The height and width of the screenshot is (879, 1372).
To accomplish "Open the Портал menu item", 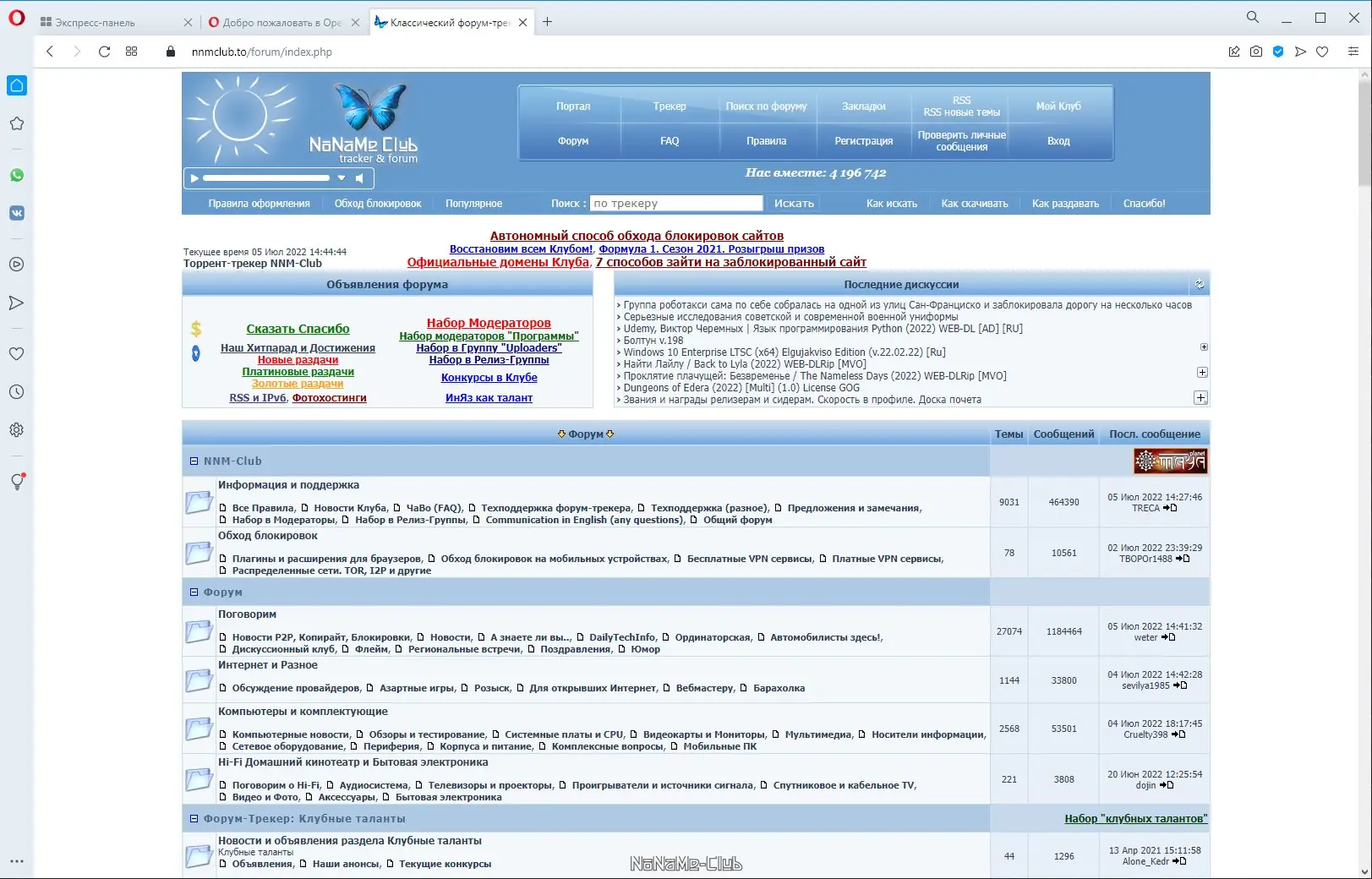I will coord(573,106).
